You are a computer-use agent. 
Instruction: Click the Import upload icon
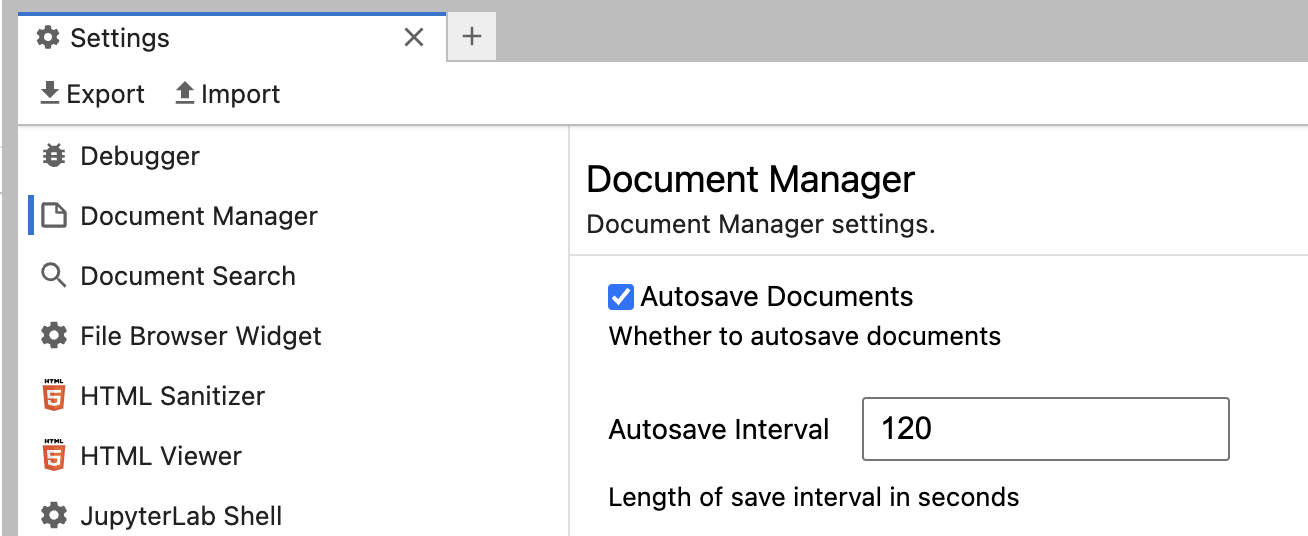click(x=185, y=93)
